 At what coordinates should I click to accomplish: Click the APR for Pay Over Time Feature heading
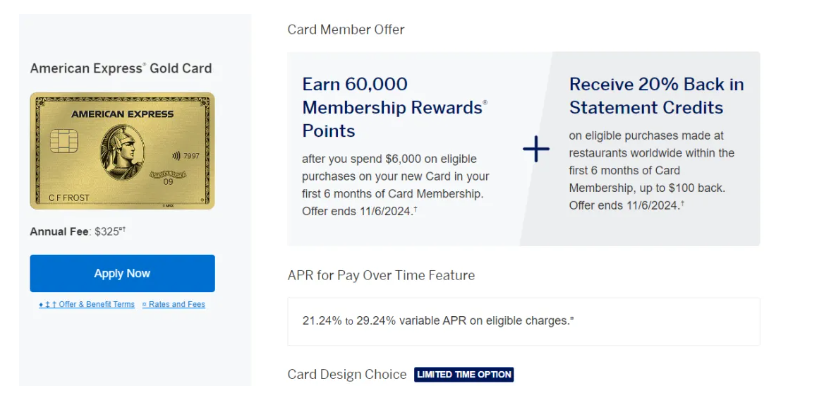coord(381,275)
